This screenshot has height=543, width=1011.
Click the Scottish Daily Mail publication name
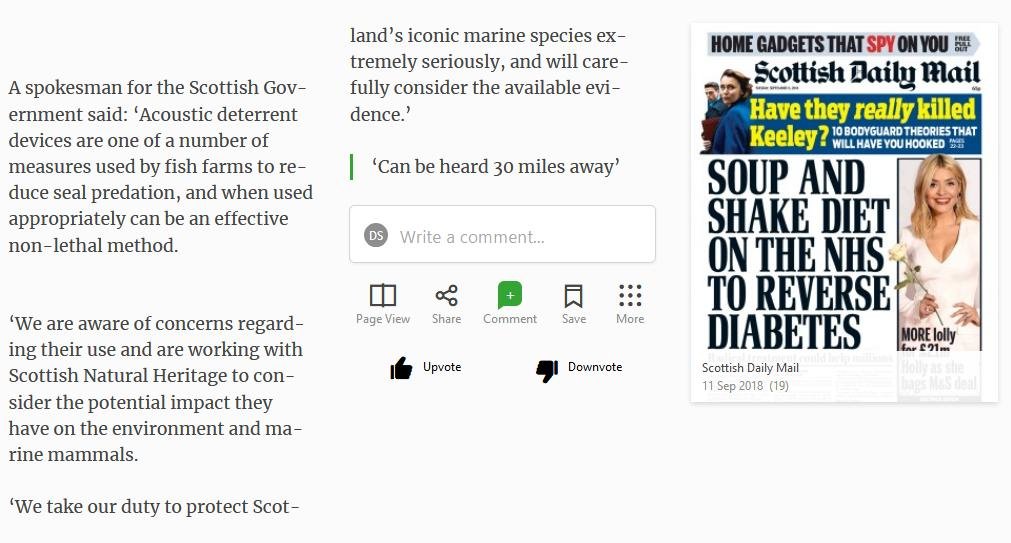tap(750, 368)
